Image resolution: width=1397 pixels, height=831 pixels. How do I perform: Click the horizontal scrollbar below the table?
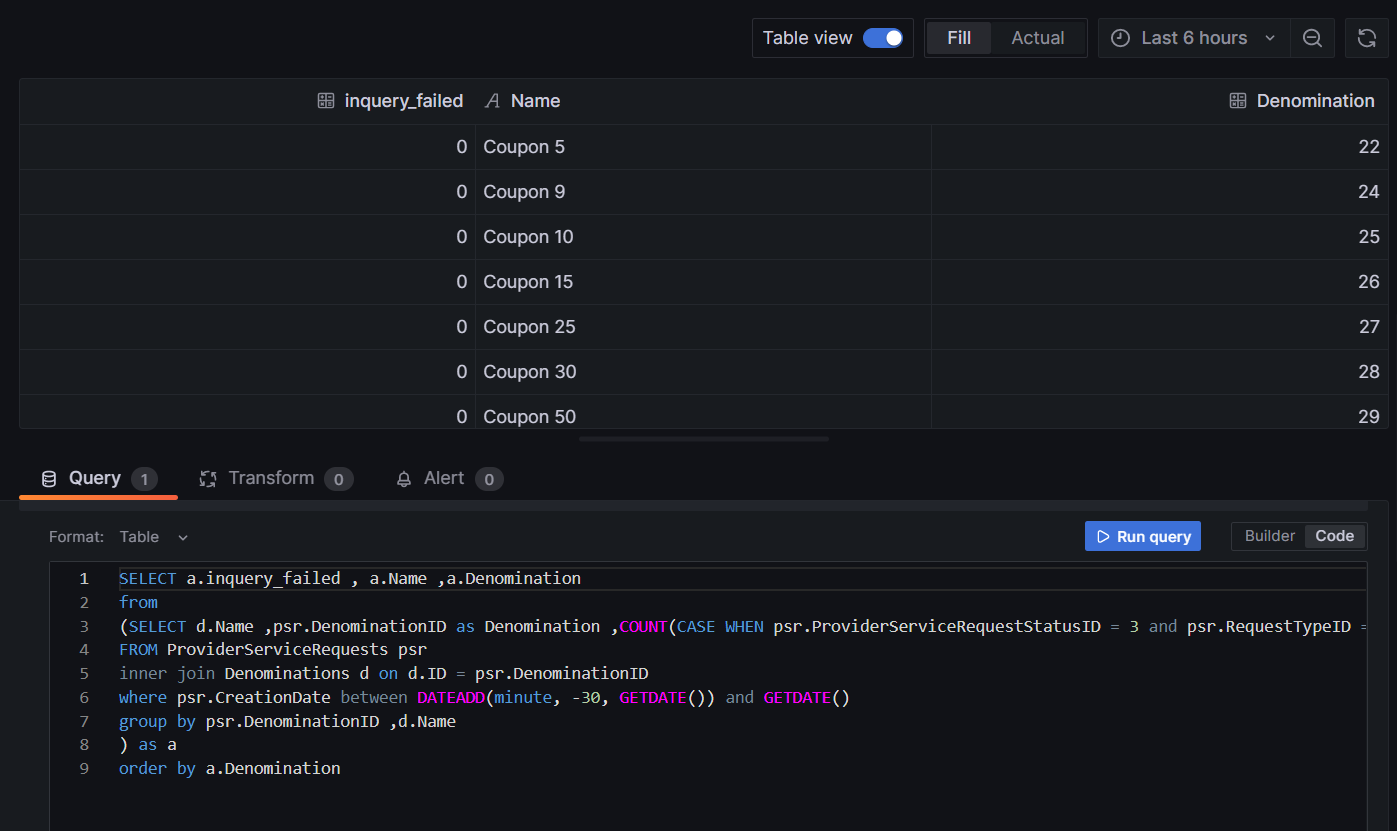click(x=703, y=437)
